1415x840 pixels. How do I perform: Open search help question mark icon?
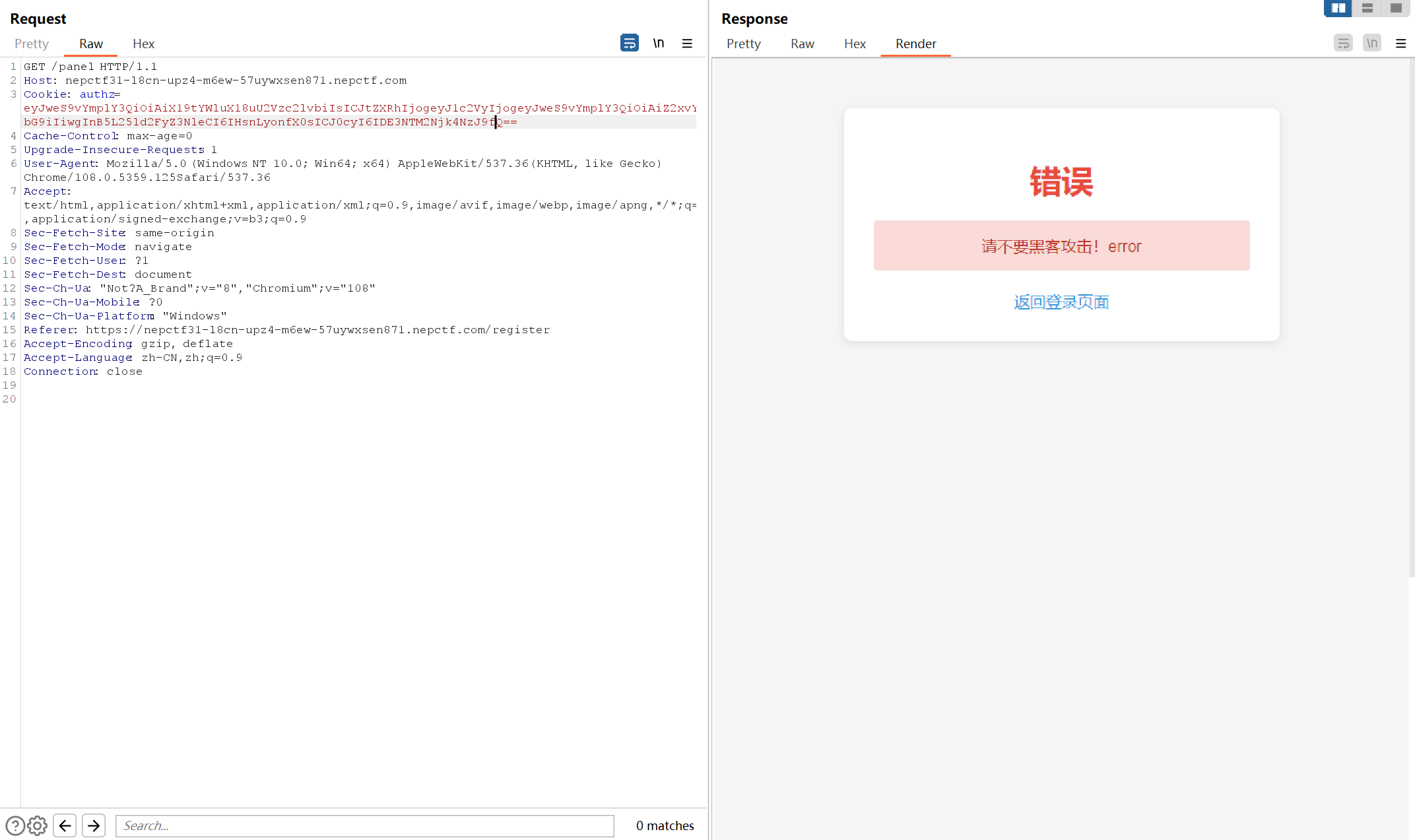click(15, 825)
